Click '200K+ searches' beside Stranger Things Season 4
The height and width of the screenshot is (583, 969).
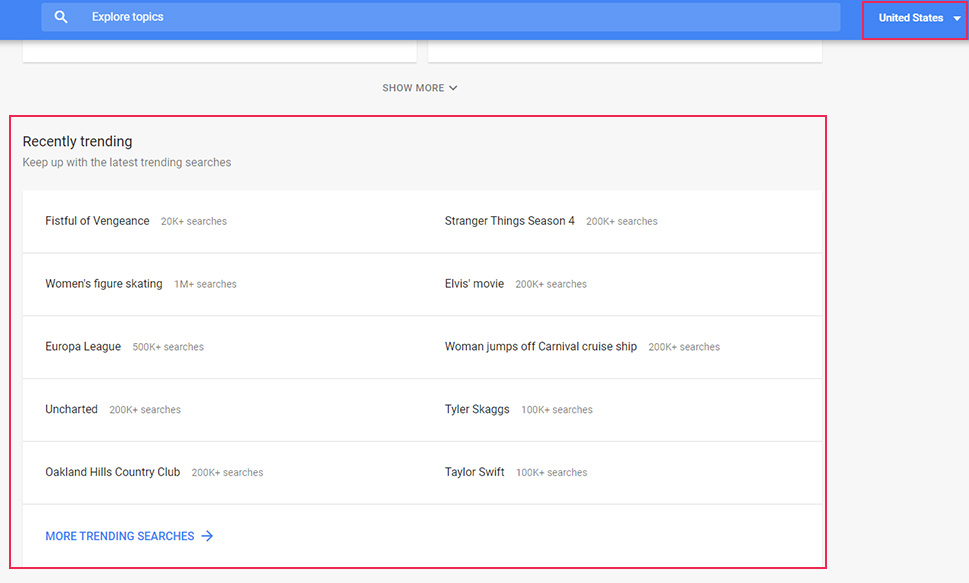point(622,221)
